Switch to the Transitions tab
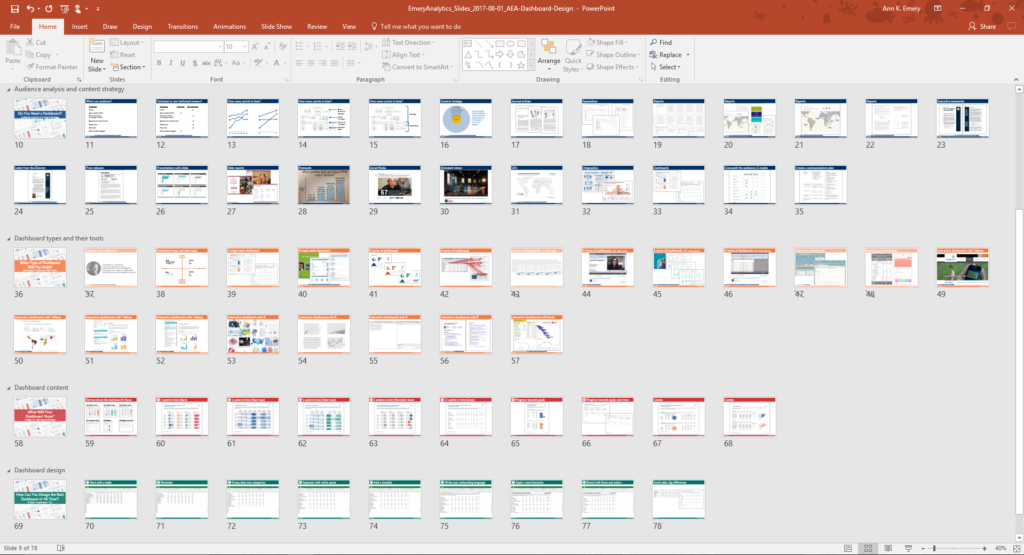This screenshot has height=555, width=1024. click(182, 27)
